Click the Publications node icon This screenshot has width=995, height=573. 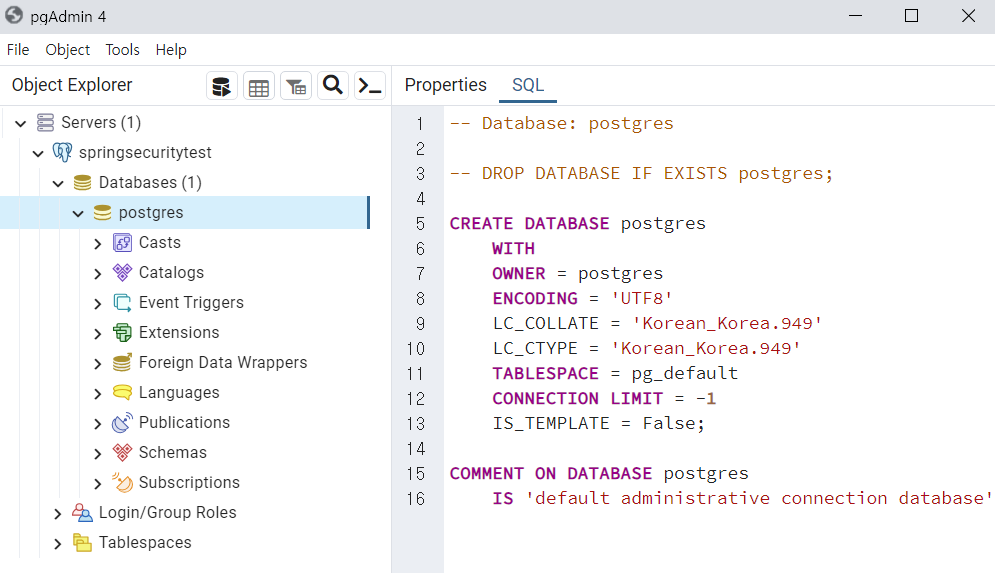click(122, 423)
